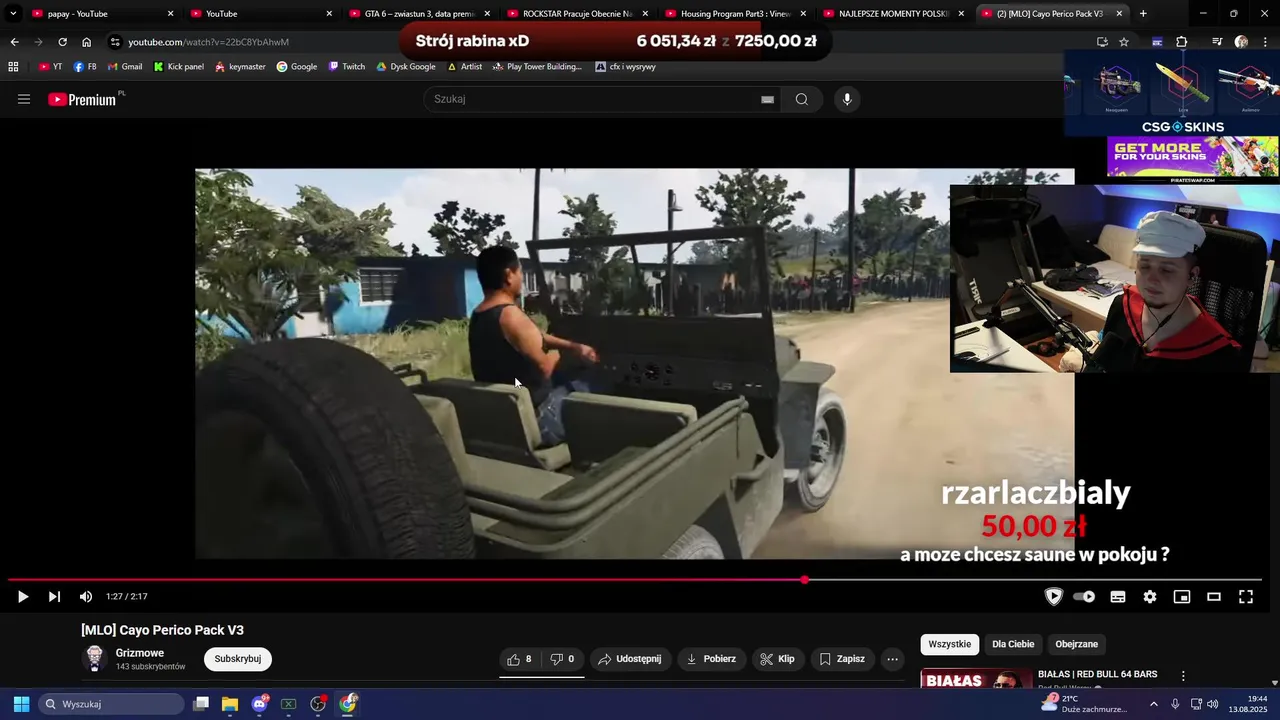
Task: Open Grizmowe channel avatar
Action: [x=95, y=658]
